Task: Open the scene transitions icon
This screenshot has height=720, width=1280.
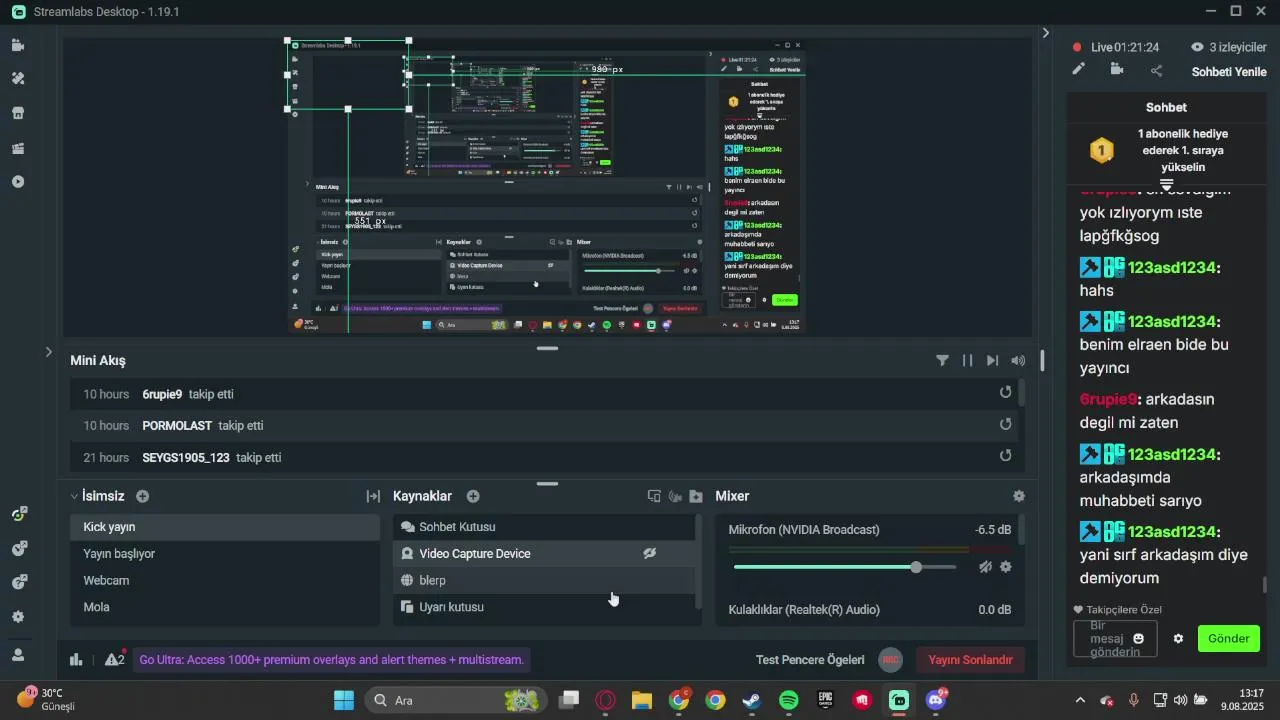Action: 373,496
